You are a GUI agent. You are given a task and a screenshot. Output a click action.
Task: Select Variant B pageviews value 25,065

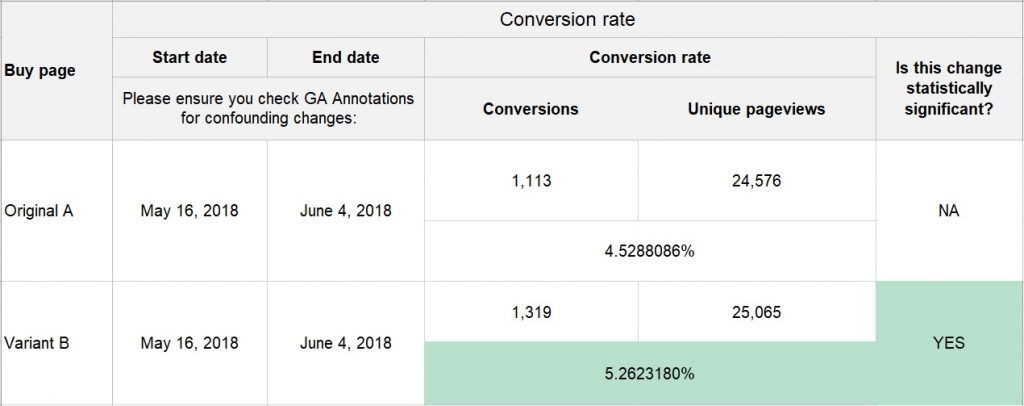click(x=756, y=312)
